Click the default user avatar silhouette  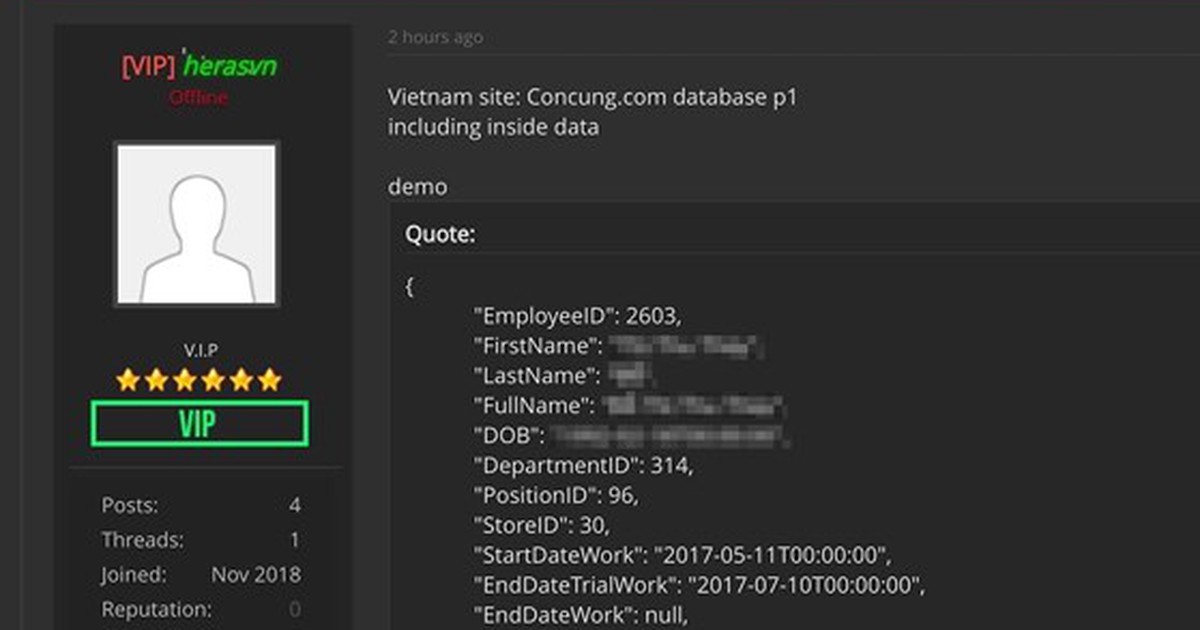coord(197,224)
